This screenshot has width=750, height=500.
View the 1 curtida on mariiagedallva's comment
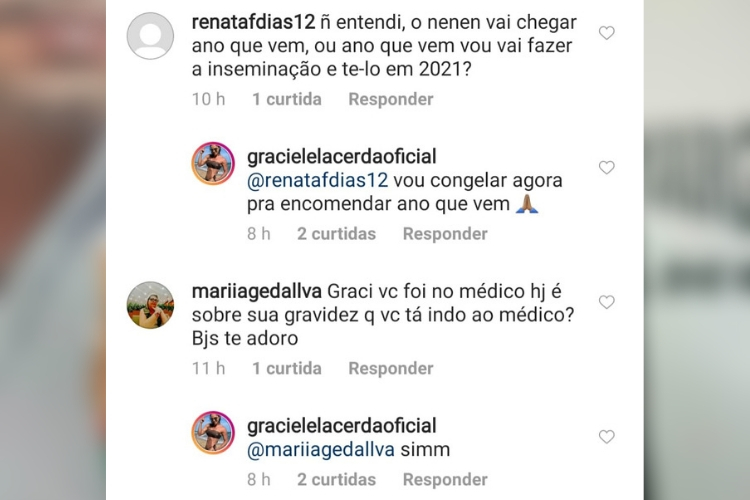pyautogui.click(x=287, y=368)
